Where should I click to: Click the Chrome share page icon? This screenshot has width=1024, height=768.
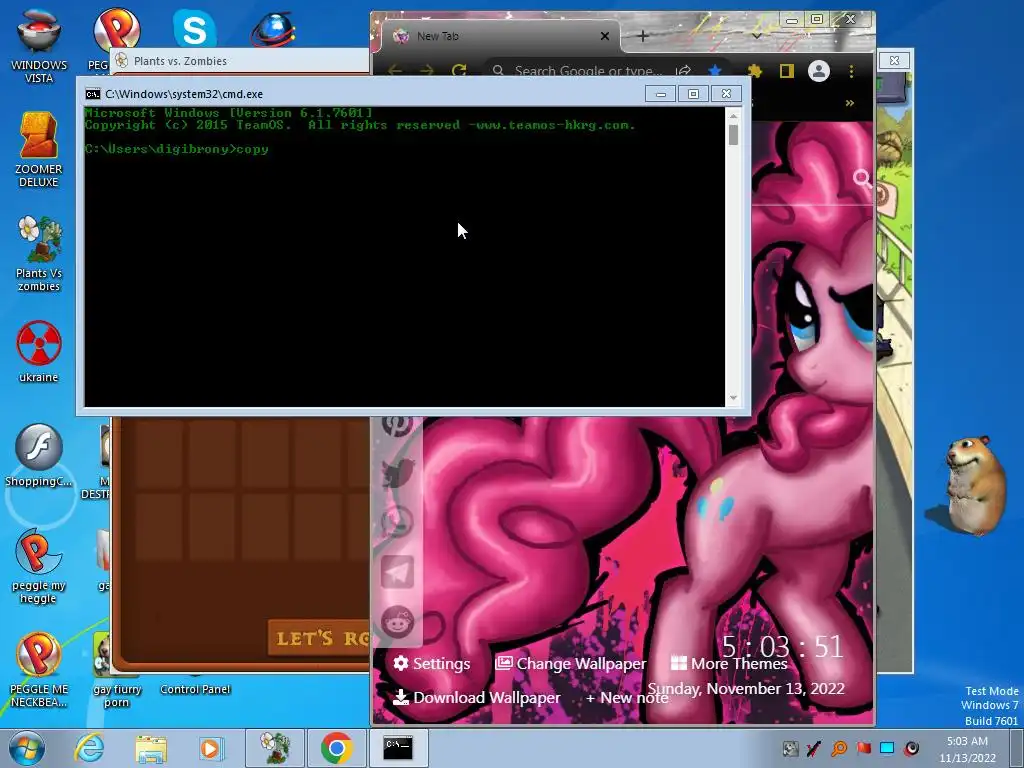(x=684, y=71)
